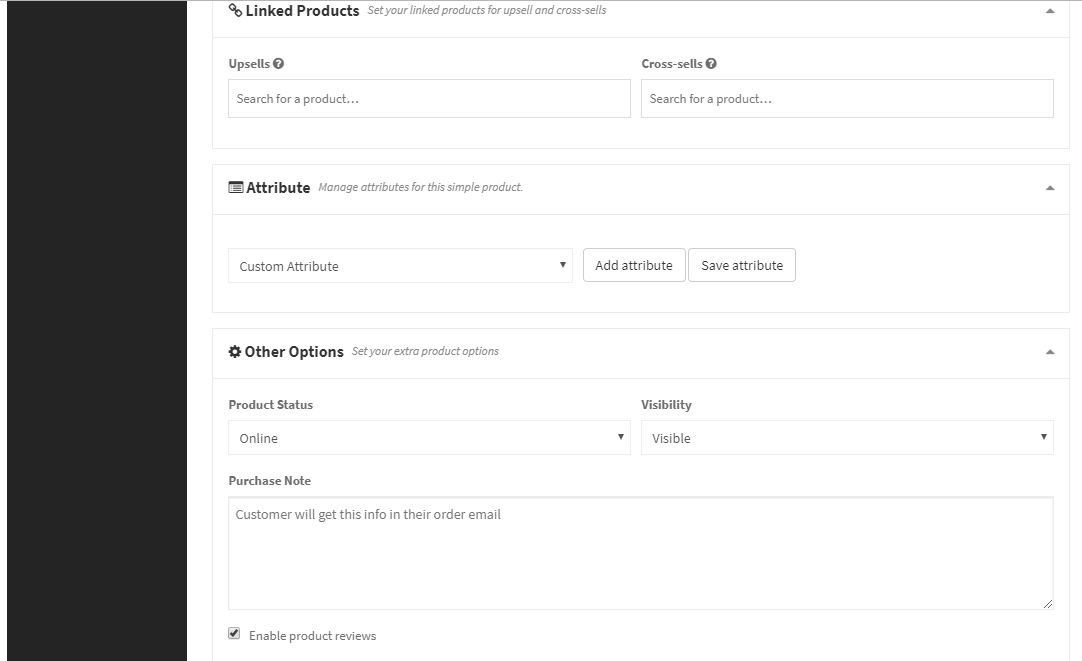Viewport: 1082px width, 661px height.
Task: Collapse the Other Options panel arrow
Action: point(1050,352)
